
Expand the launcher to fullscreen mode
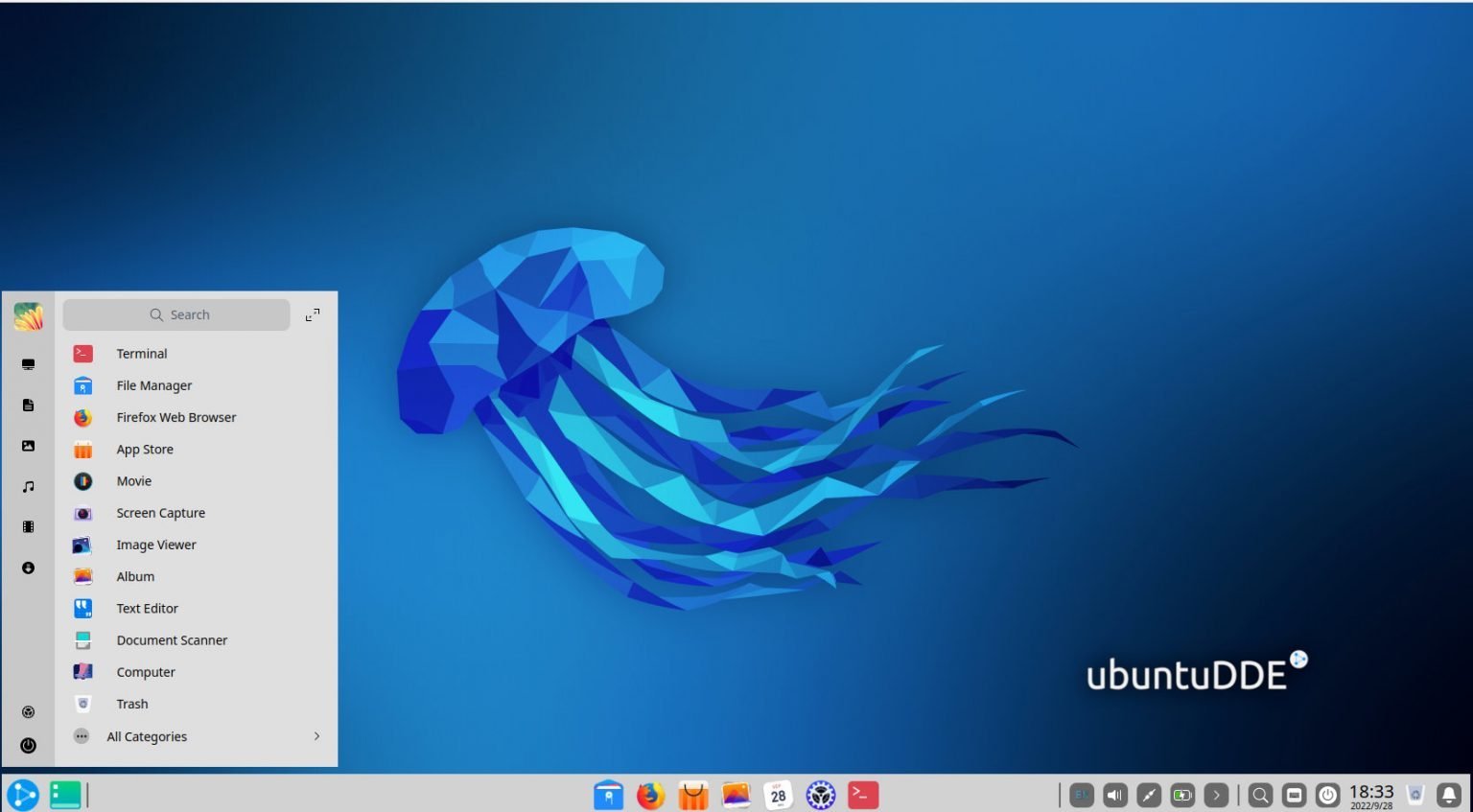click(313, 314)
